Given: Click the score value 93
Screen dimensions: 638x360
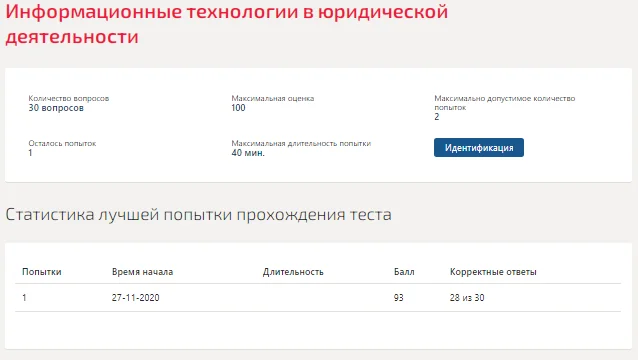Looking at the screenshot, I should point(398,298).
